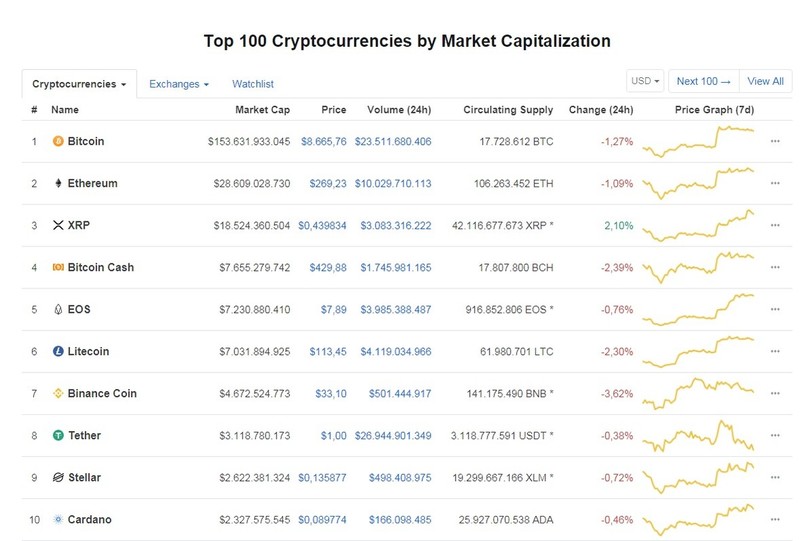Click Ethereum price $269,23 link
800x541 pixels.
coord(328,184)
